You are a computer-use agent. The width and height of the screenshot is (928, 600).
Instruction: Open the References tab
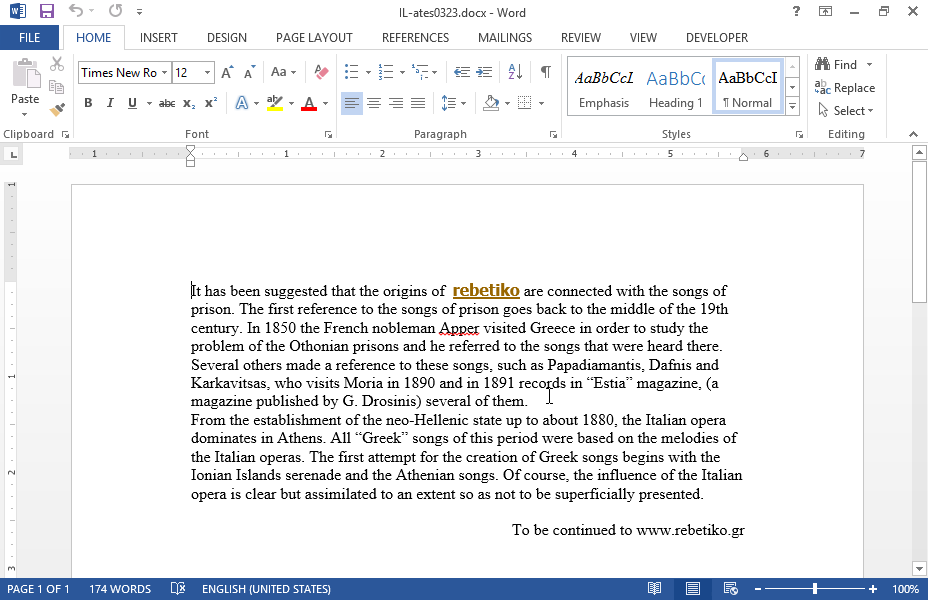coord(415,38)
